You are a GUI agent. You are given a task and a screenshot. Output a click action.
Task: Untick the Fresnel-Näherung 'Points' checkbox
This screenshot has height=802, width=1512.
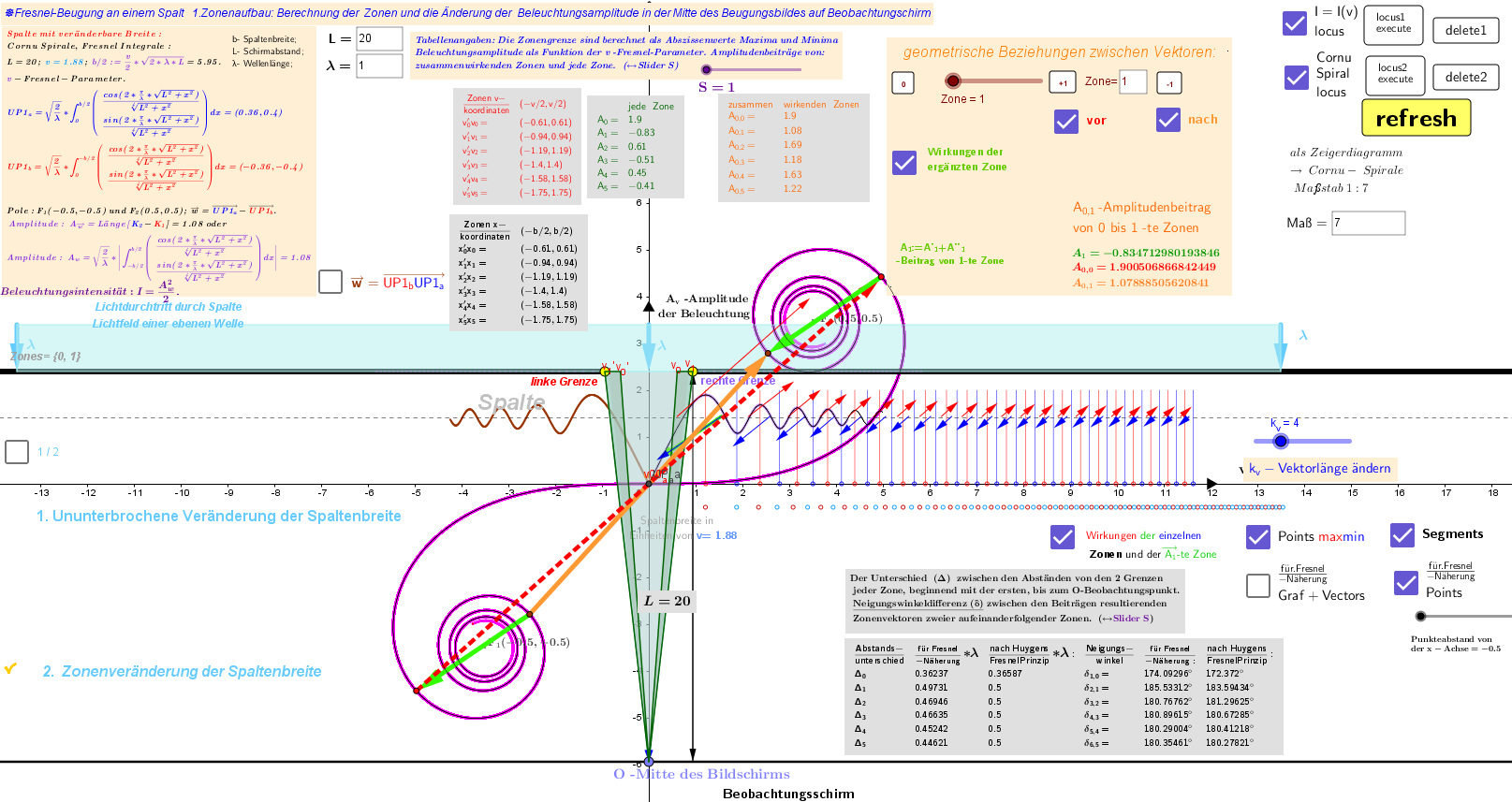tap(1406, 582)
